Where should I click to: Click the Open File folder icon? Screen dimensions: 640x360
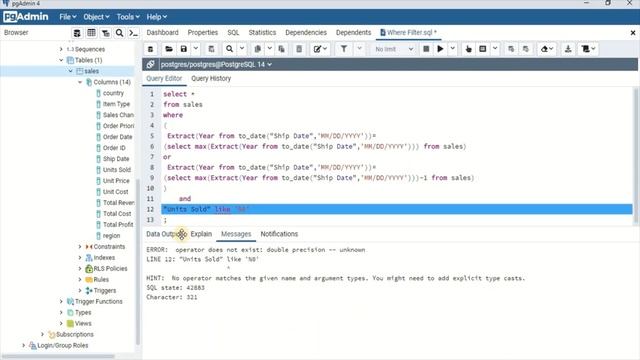[x=169, y=49]
